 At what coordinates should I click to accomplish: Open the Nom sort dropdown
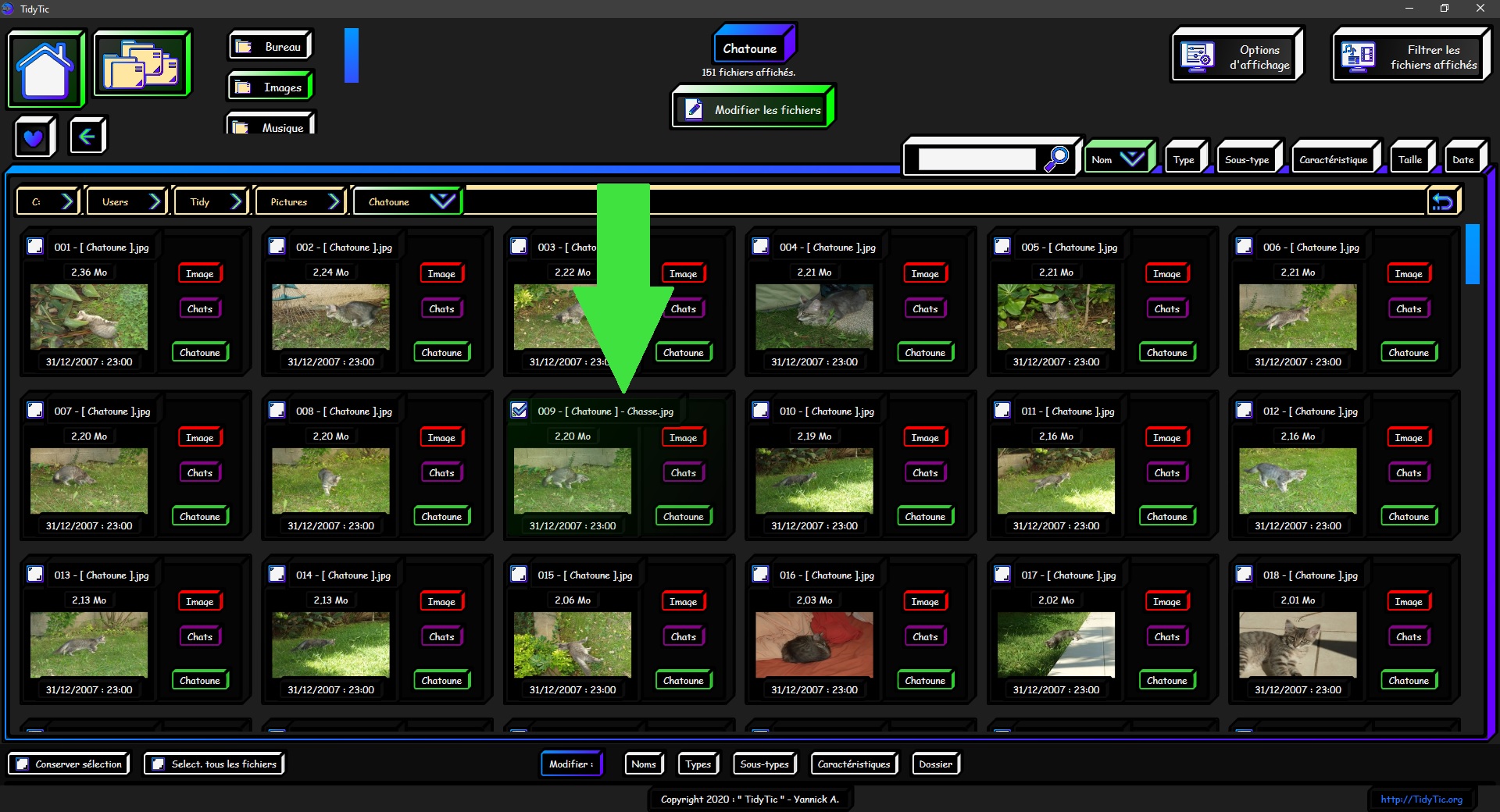[1119, 159]
